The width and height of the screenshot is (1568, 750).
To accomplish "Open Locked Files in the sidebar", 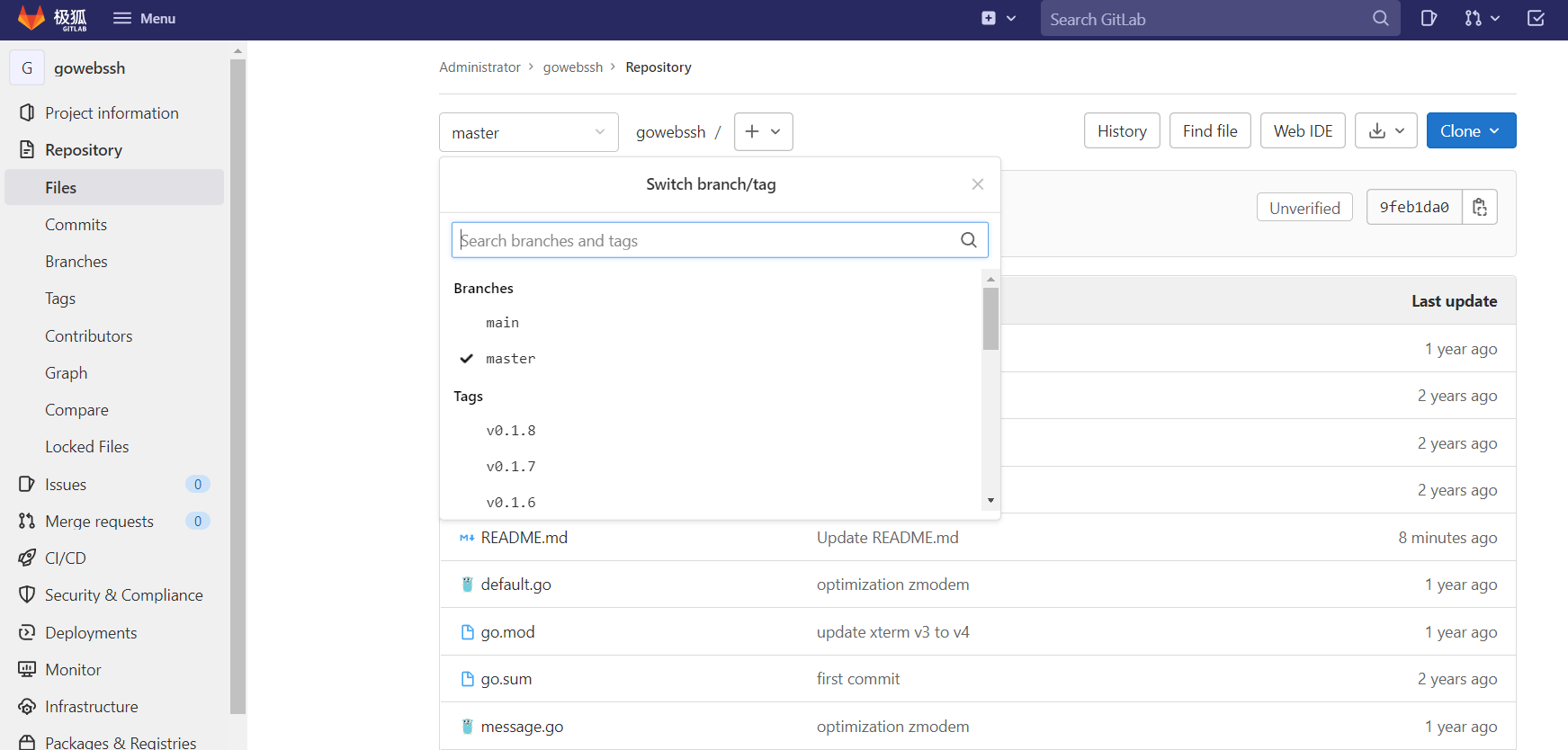I will point(87,446).
